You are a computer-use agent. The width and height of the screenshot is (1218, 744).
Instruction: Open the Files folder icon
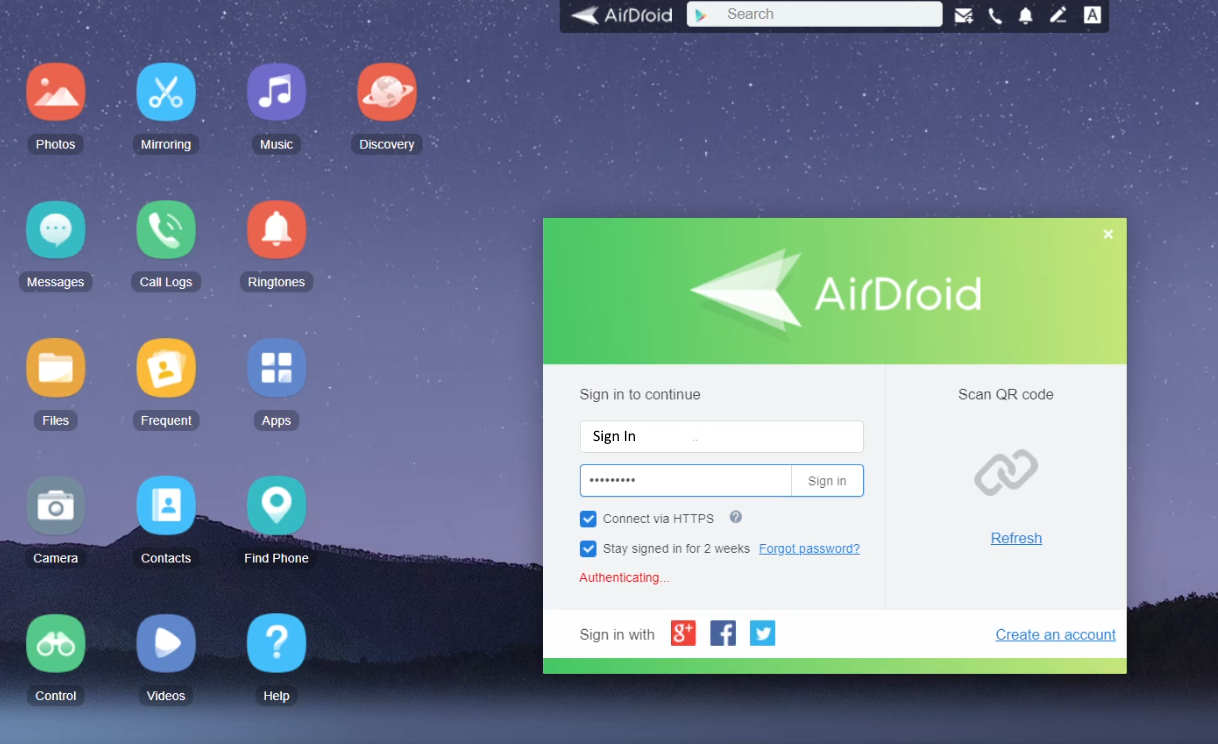56,368
